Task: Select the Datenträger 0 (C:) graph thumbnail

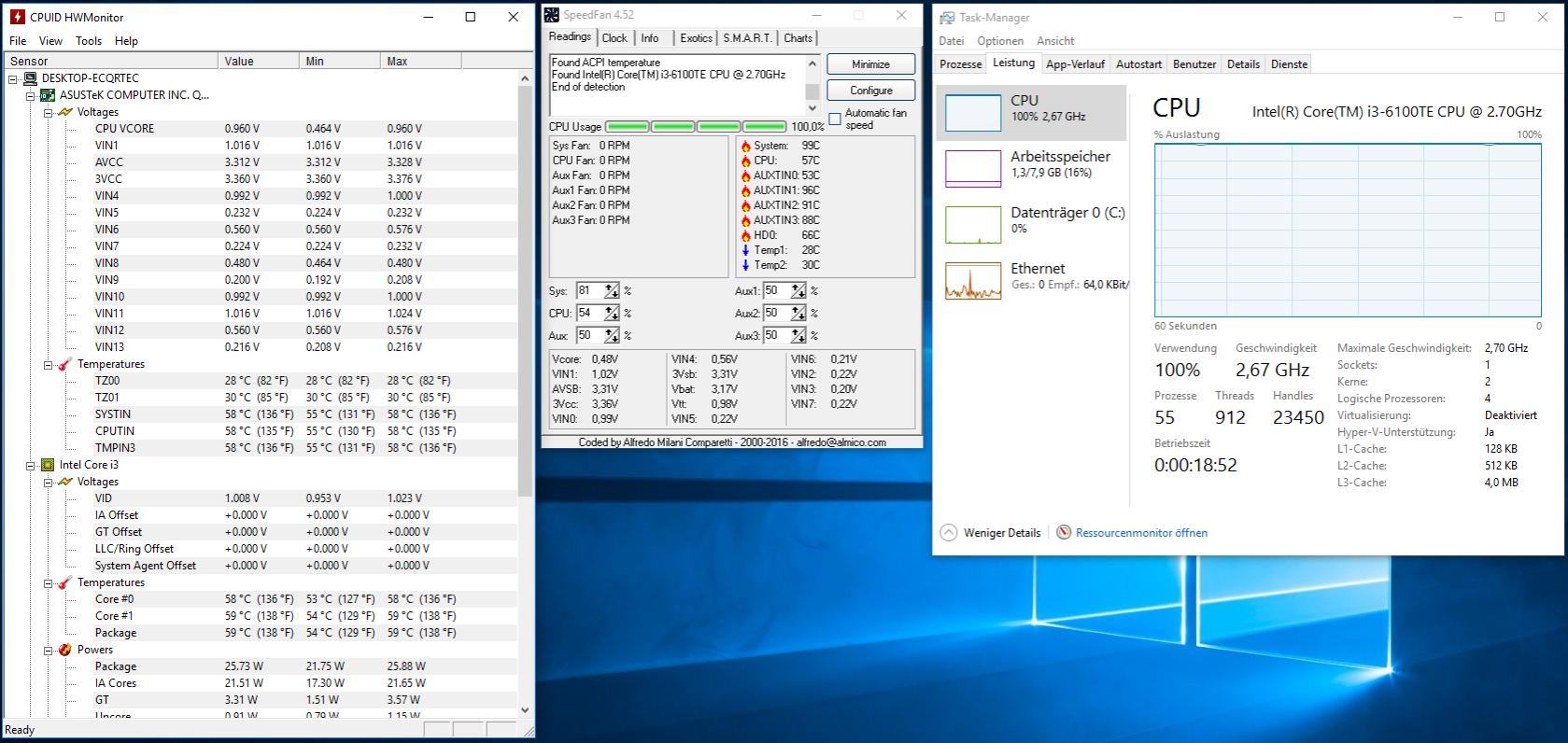Action: pyautogui.click(x=973, y=225)
